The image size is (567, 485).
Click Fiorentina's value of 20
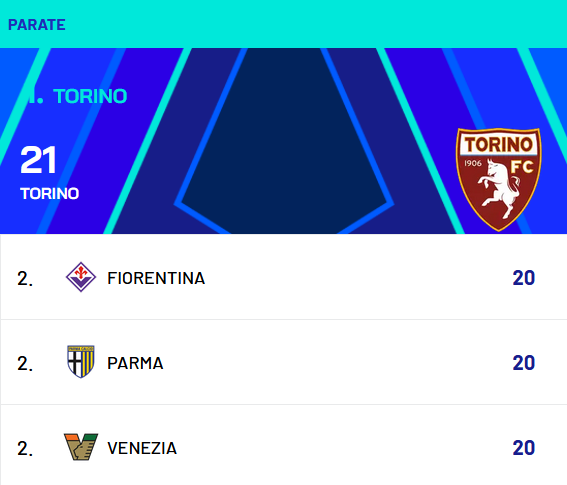click(524, 278)
